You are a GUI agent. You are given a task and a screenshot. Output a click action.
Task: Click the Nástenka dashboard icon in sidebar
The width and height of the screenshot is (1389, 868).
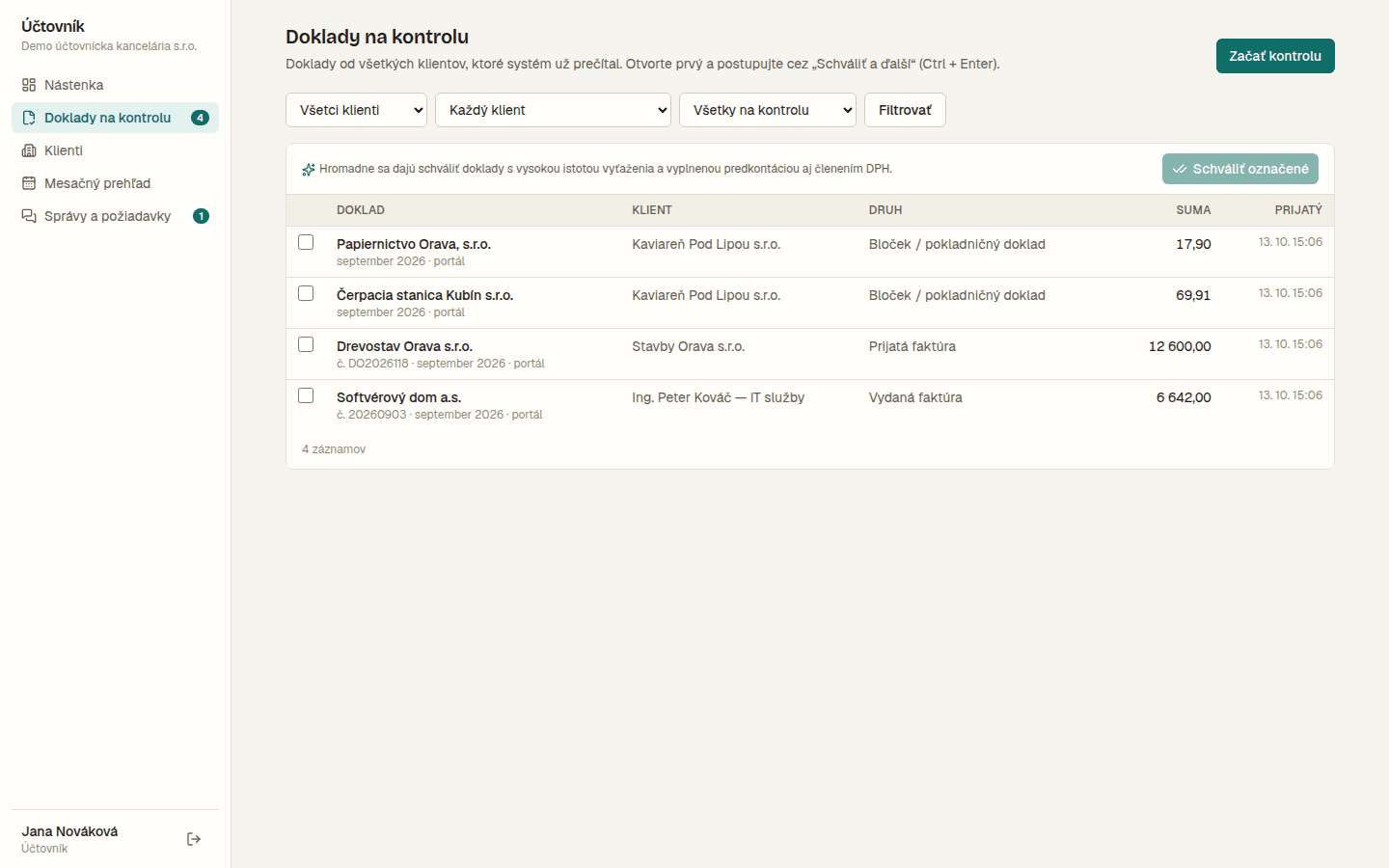(29, 85)
